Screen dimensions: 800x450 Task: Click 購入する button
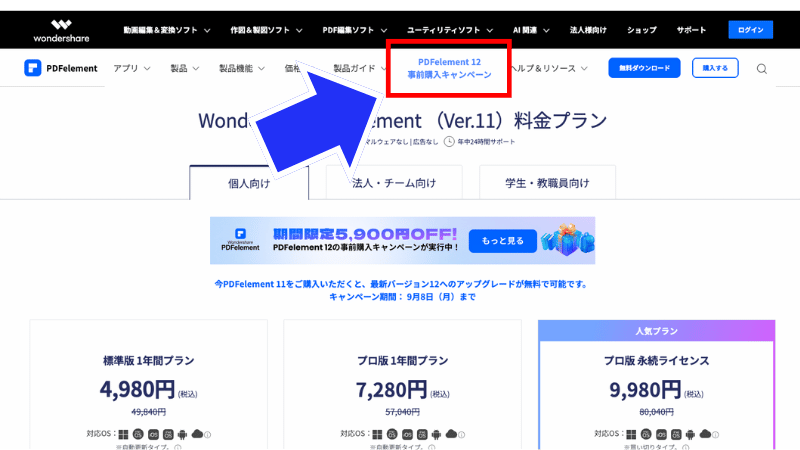pos(715,68)
